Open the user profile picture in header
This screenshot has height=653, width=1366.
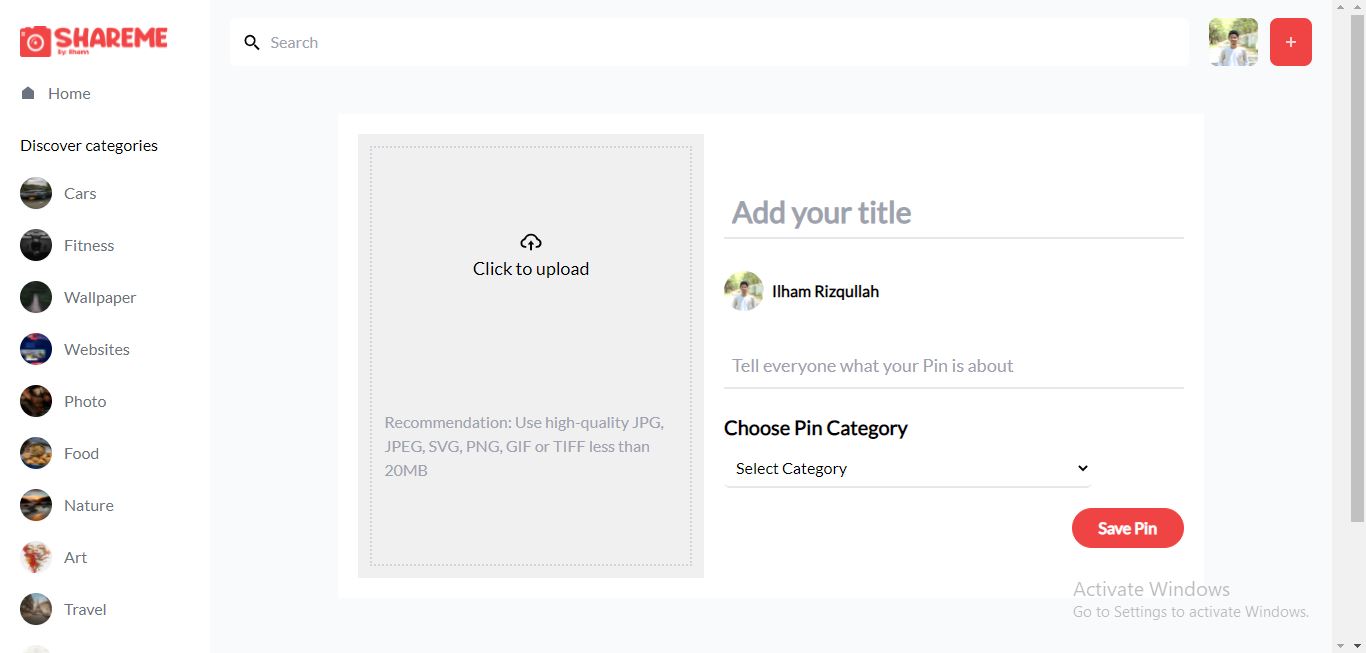pyautogui.click(x=1233, y=42)
